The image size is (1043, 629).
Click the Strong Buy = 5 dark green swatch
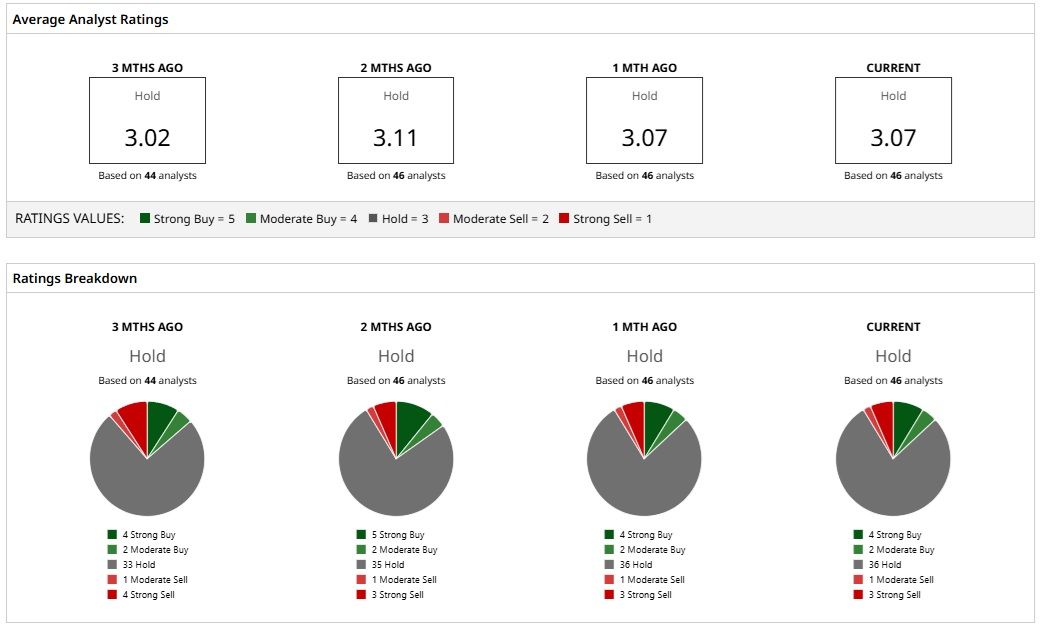[x=145, y=218]
